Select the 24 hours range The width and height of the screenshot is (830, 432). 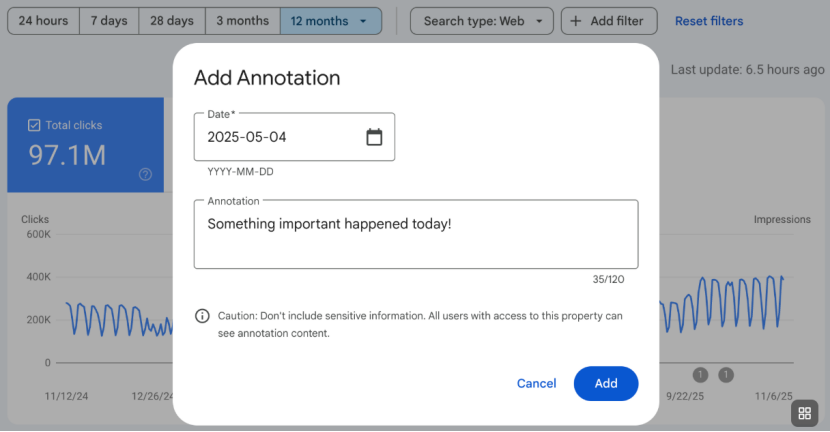[x=43, y=21]
